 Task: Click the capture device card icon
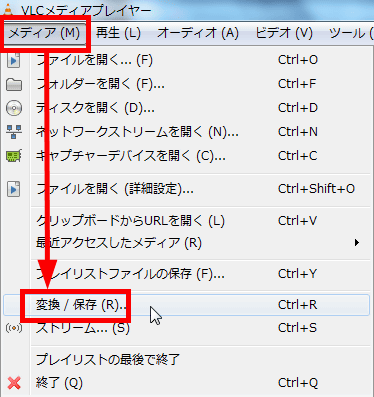click(x=14, y=156)
